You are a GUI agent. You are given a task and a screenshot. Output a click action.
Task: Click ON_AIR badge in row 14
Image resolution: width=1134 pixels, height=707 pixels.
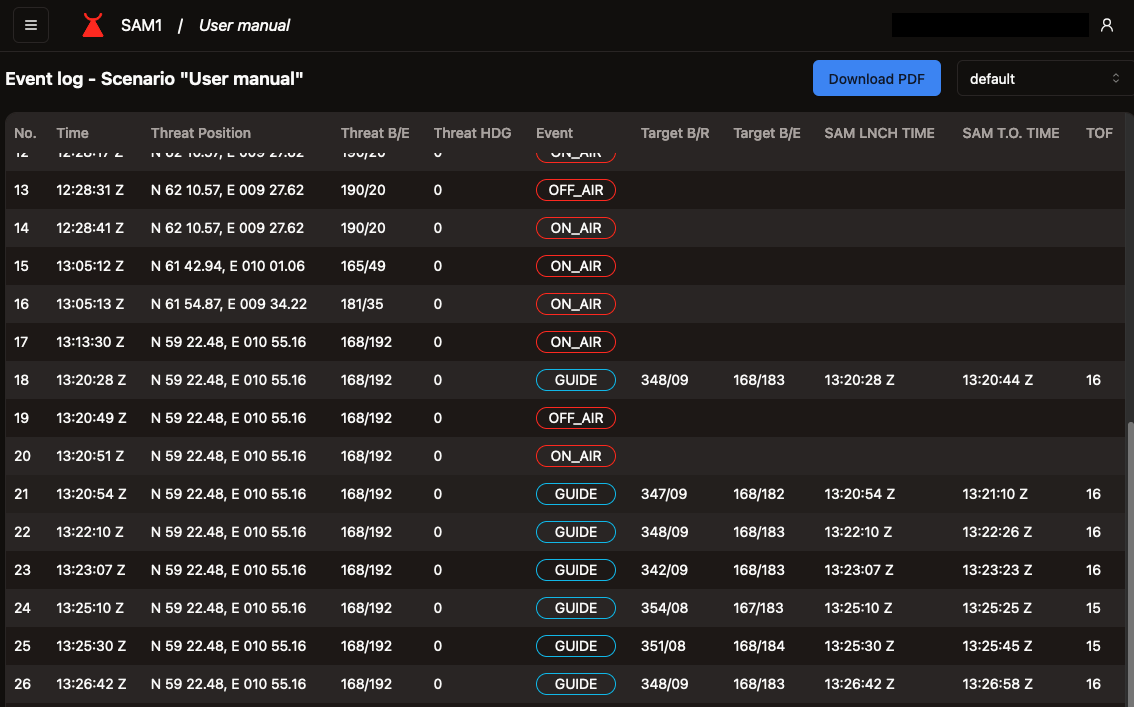(576, 228)
